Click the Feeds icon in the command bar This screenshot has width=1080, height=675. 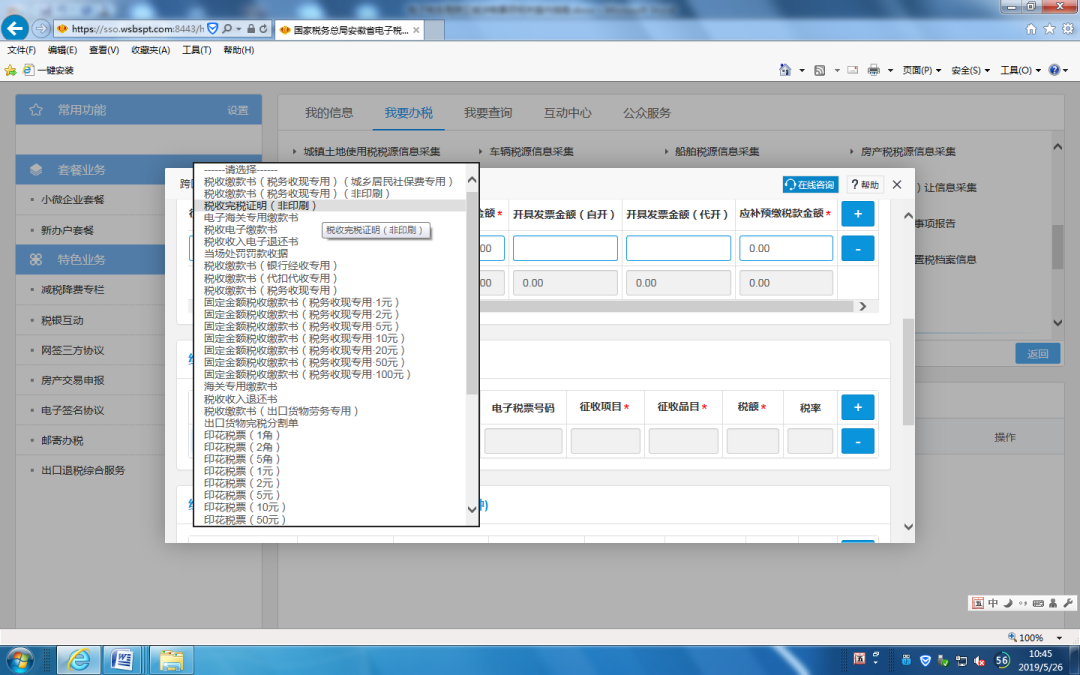tap(820, 70)
